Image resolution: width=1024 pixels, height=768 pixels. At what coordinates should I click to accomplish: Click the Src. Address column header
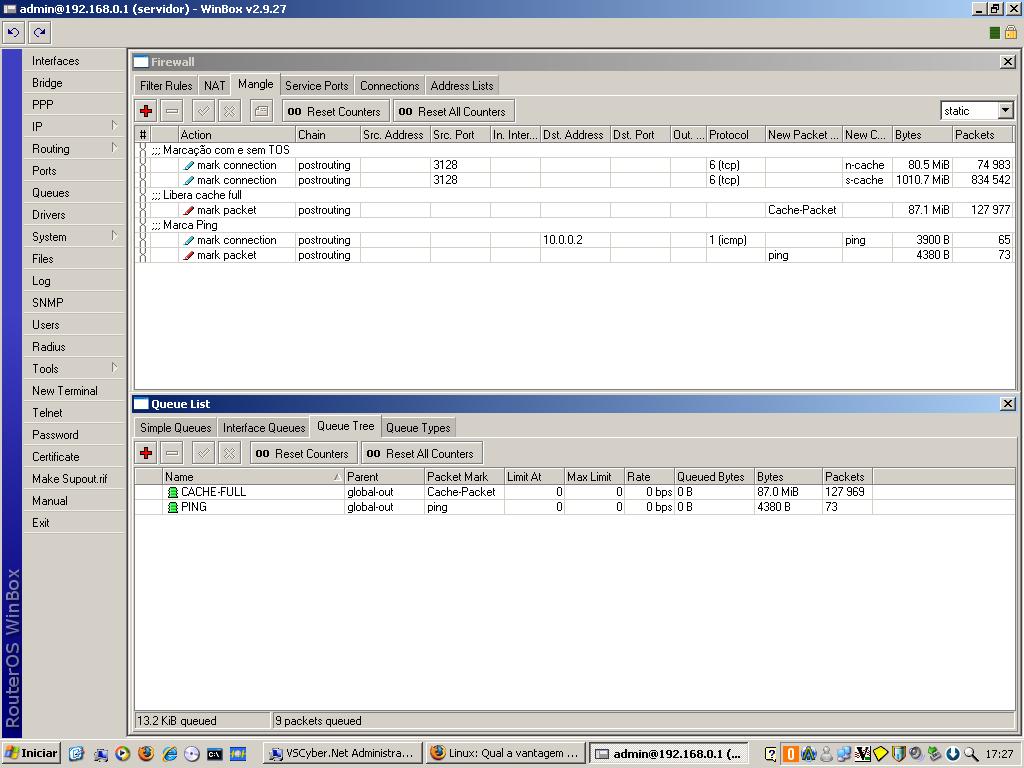click(x=393, y=135)
